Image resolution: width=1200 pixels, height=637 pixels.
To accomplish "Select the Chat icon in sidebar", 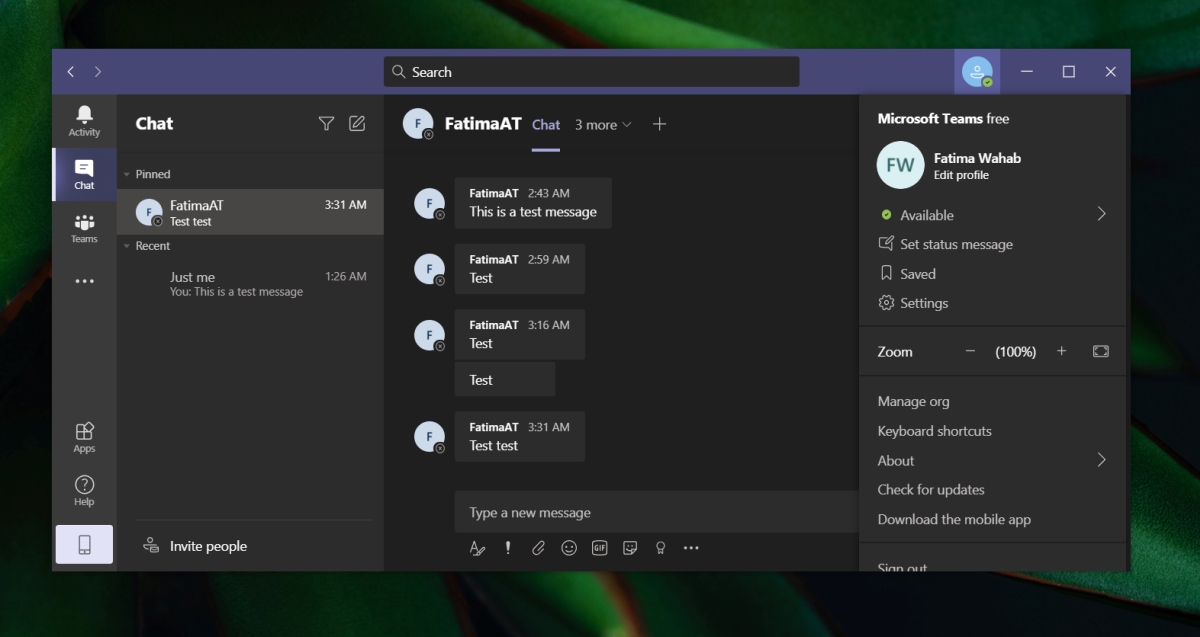I will click(x=84, y=174).
